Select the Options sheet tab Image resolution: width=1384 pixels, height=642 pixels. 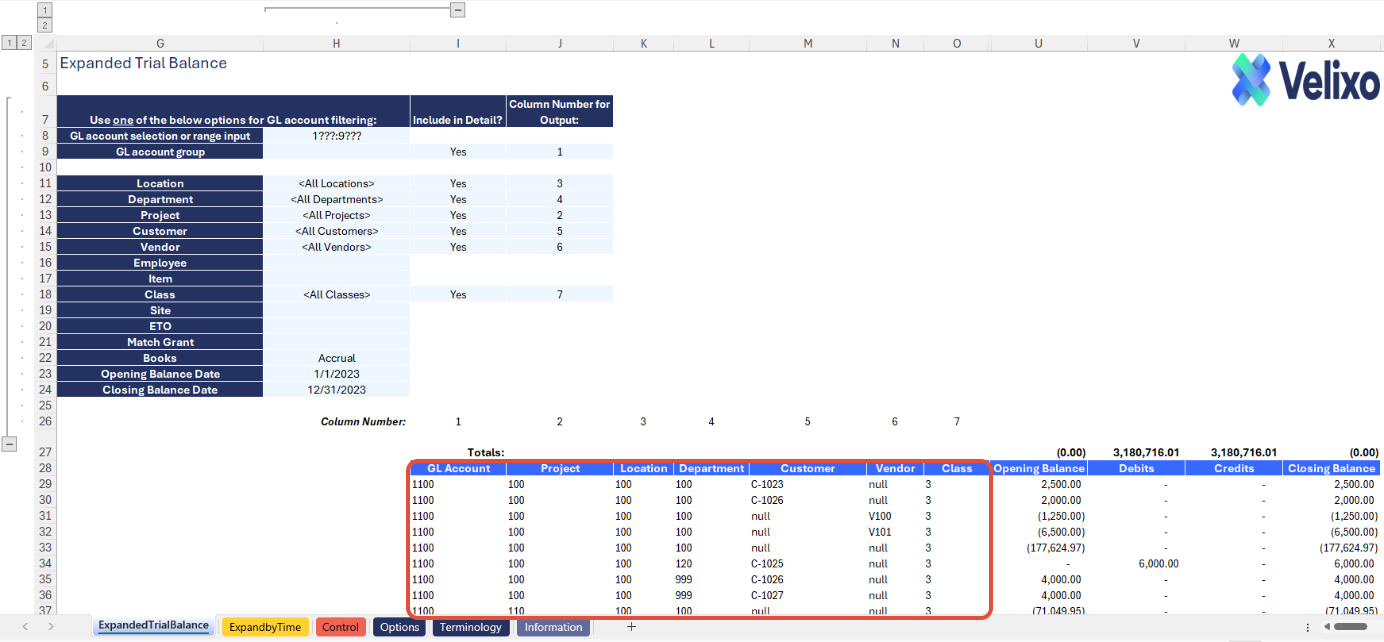[400, 627]
